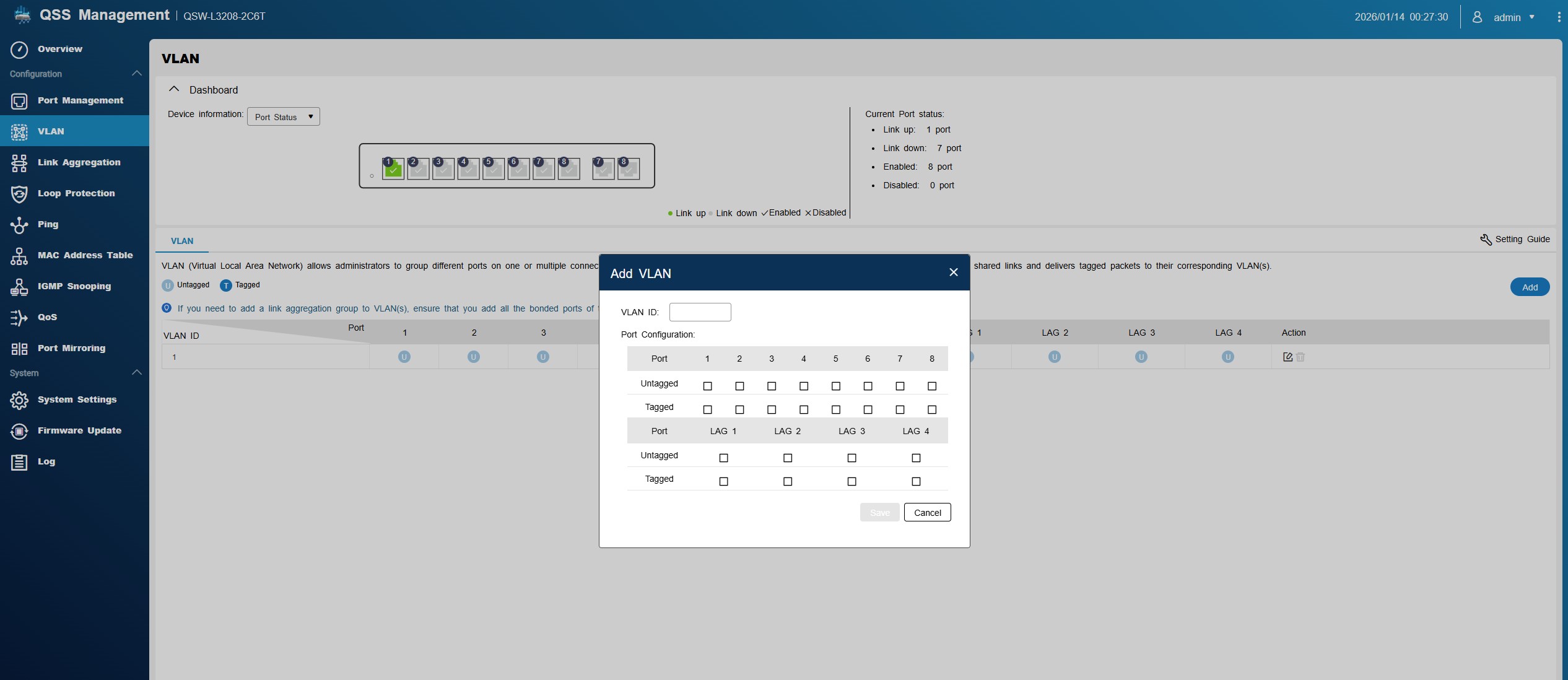This screenshot has height=680, width=1568.
Task: Collapse the Dashboard section
Action: coord(174,90)
